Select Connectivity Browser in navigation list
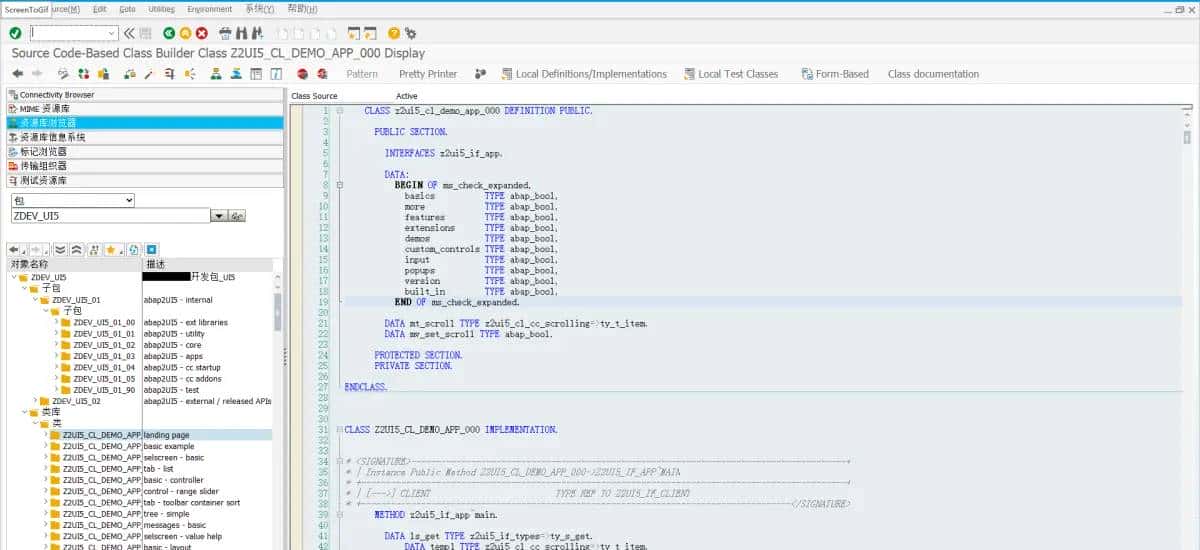1200x550 pixels. [x=144, y=94]
